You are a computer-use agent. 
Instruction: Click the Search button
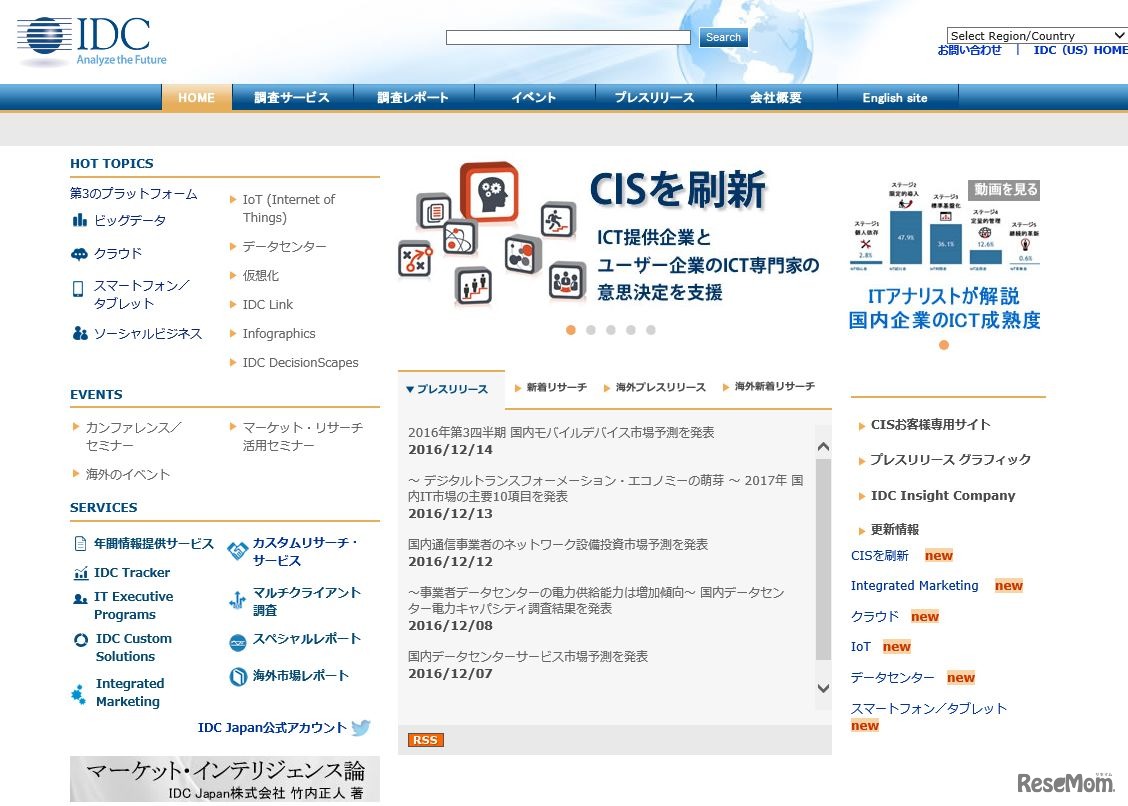pos(723,37)
